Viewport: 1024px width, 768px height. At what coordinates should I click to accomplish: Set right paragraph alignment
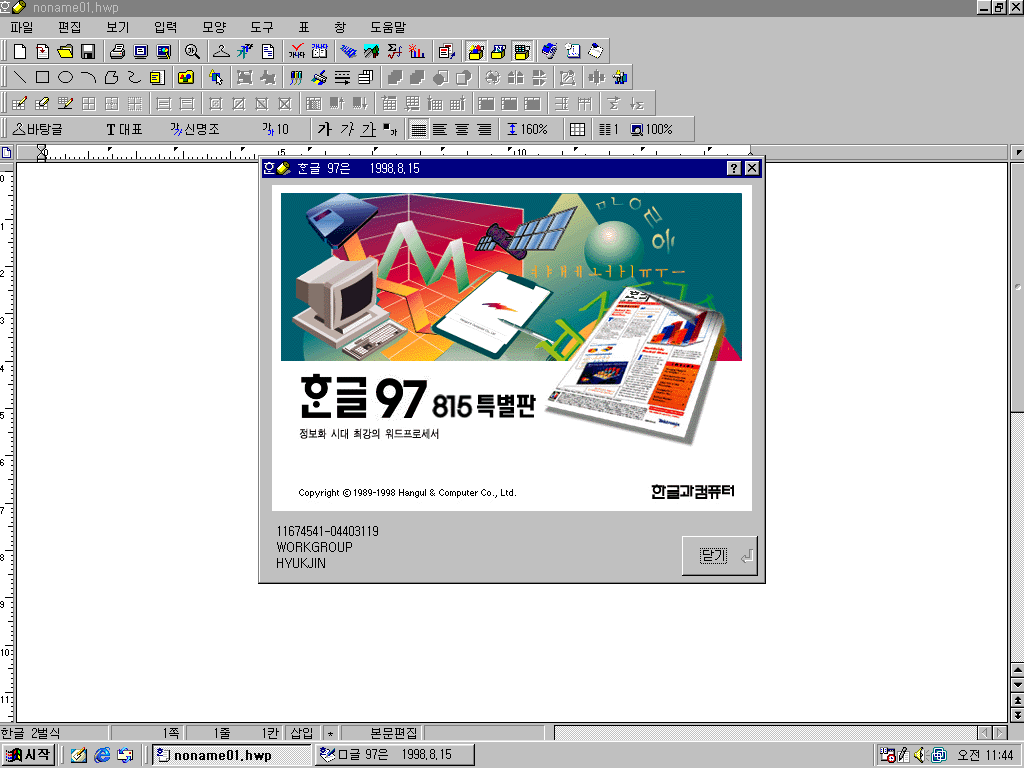click(485, 129)
